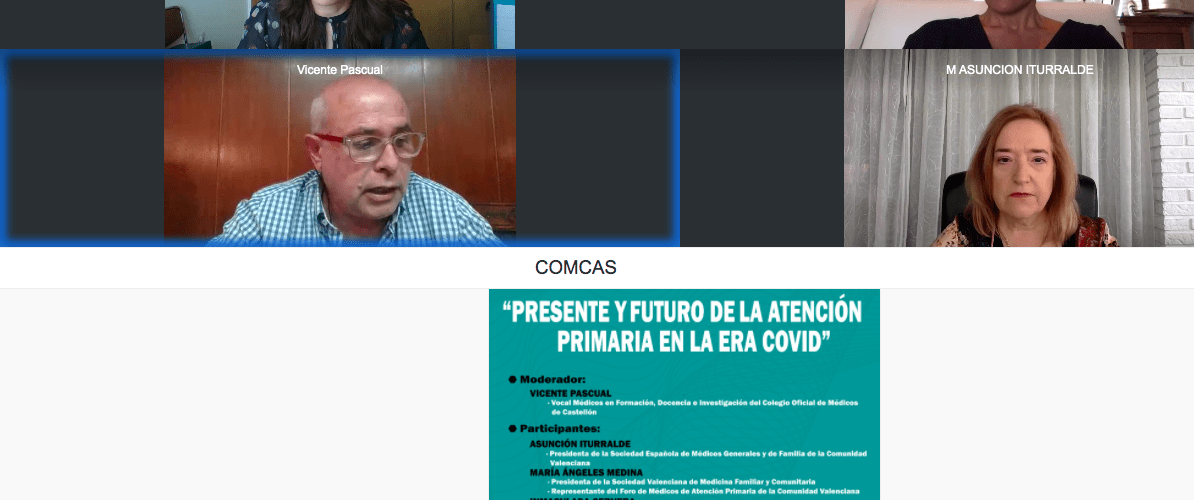This screenshot has width=1194, height=500.
Task: Click 'VICENTE PASCUAL' in the poster
Action: pyautogui.click(x=570, y=393)
